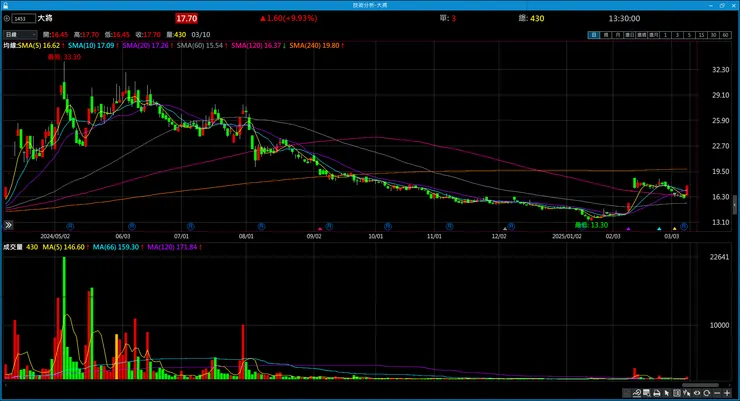740x401 pixels.
Task: Restore the window using title bar button
Action: tap(722, 5)
